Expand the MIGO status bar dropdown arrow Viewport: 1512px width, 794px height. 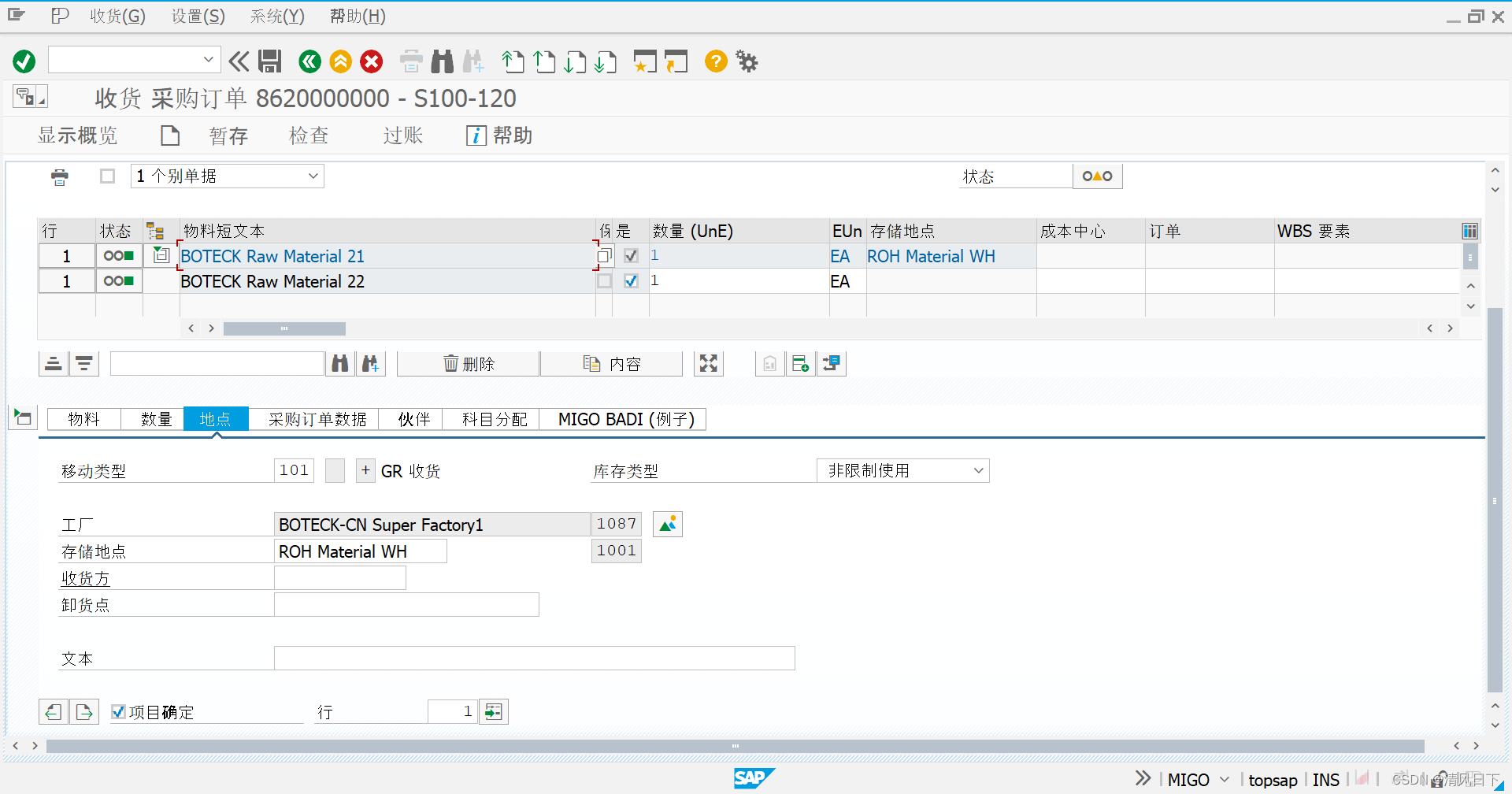coord(1224,780)
